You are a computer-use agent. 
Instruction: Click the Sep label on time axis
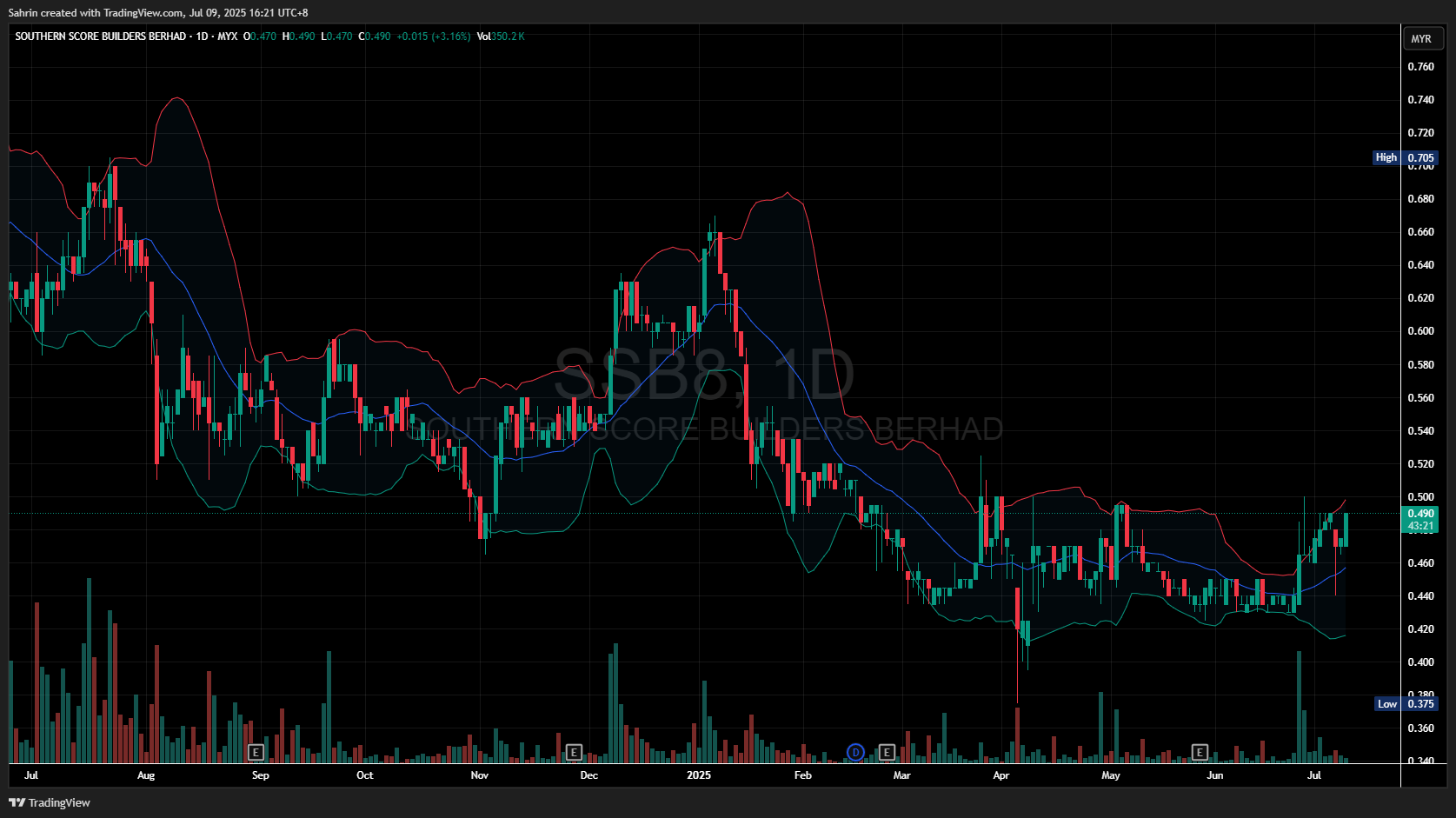[x=261, y=775]
